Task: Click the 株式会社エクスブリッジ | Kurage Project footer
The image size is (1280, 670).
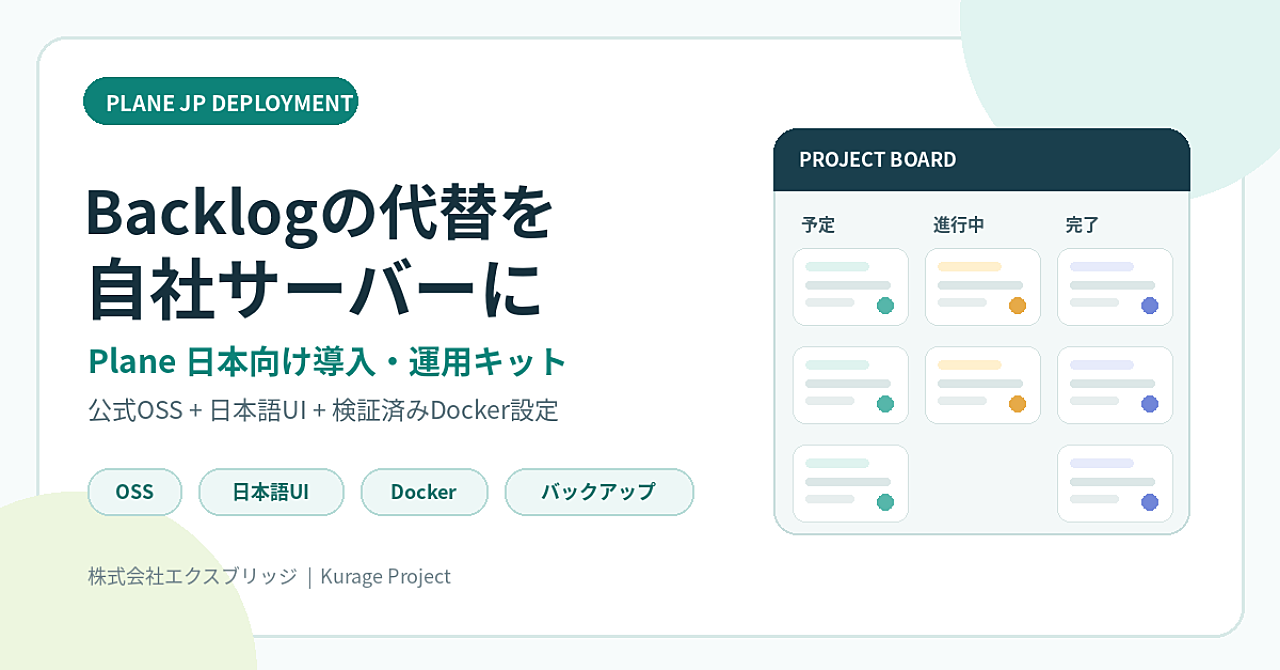Action: click(x=269, y=577)
